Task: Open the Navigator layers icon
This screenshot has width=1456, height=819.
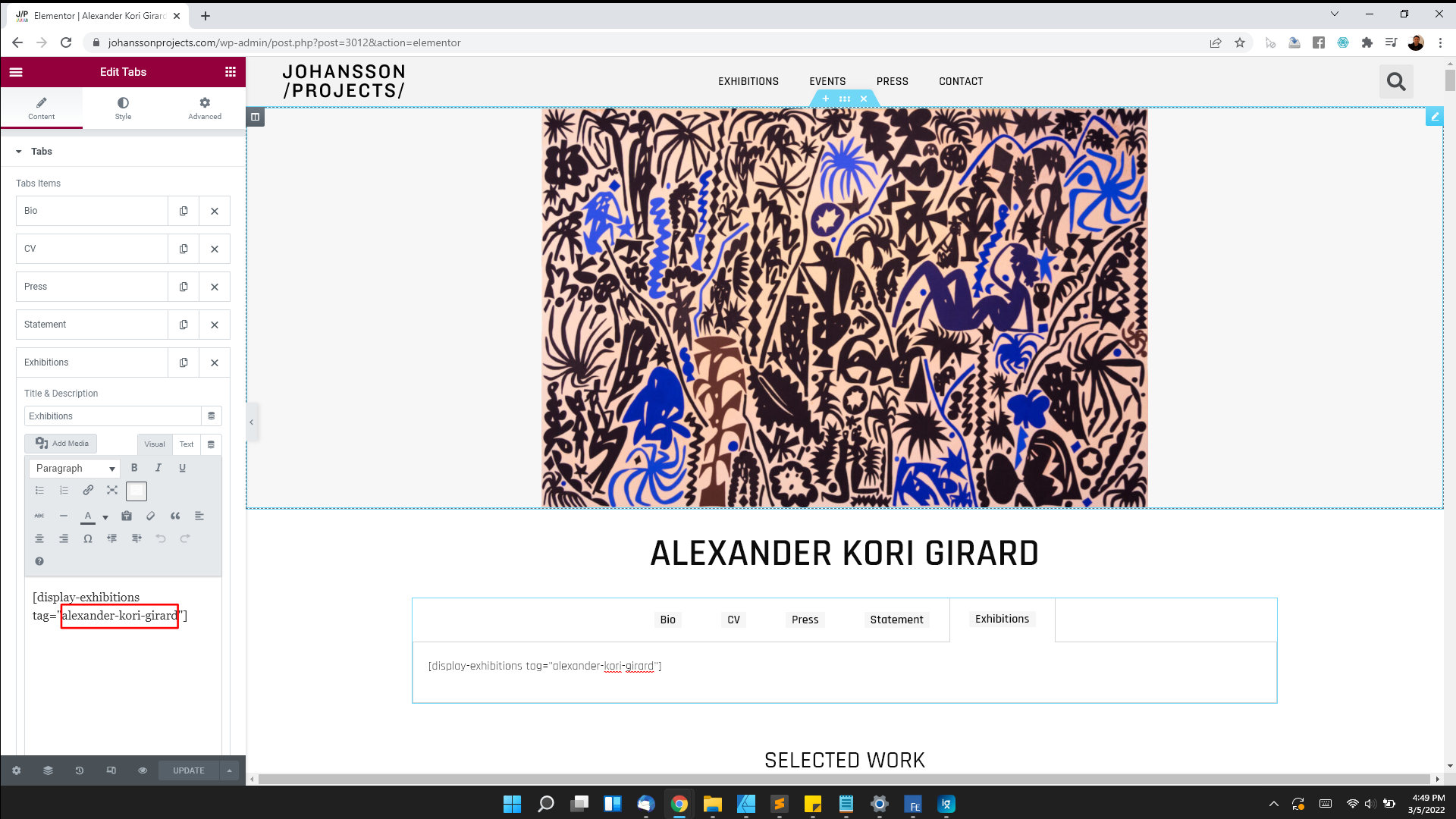Action: coord(48,770)
